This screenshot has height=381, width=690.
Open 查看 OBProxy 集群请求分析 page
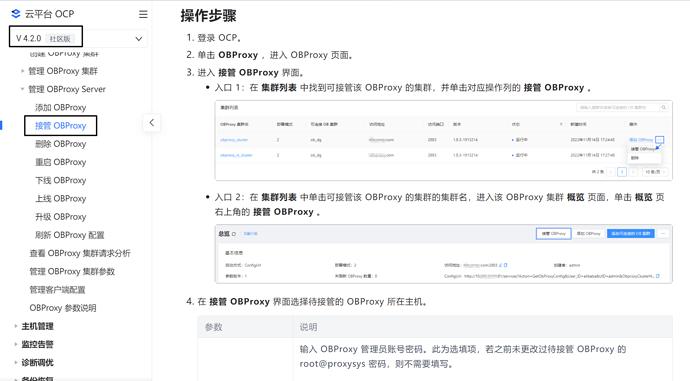tap(80, 253)
